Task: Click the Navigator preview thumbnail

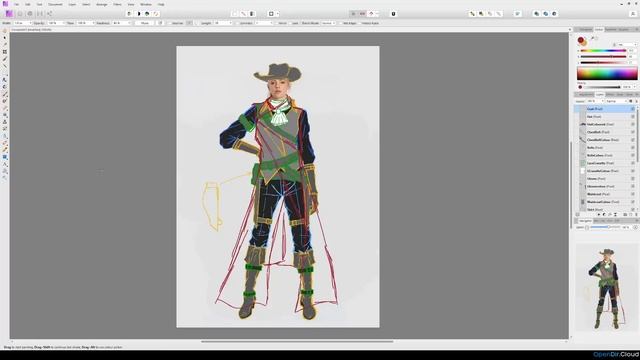Action: tap(606, 288)
